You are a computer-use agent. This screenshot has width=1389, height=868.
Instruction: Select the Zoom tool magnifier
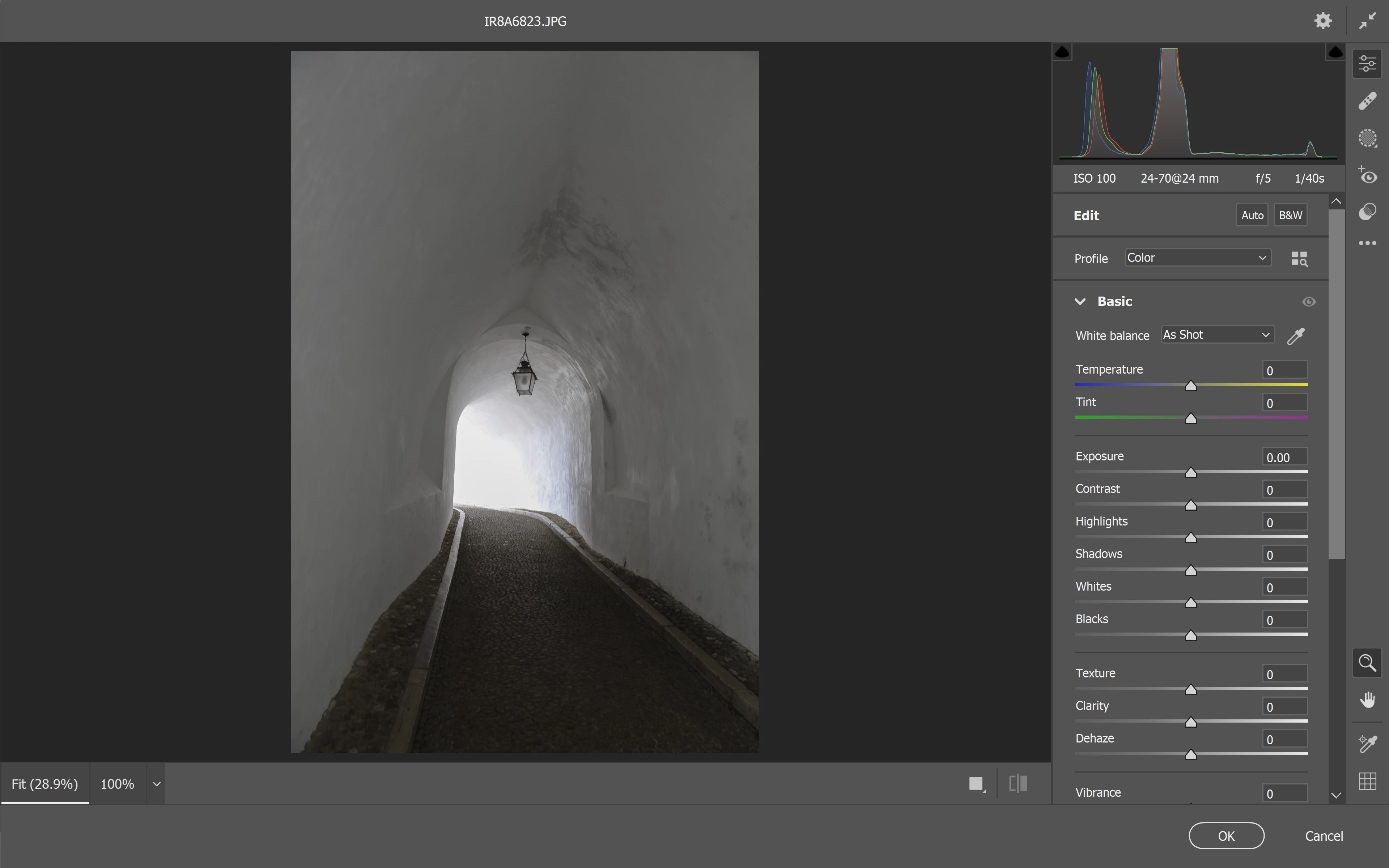(1367, 663)
